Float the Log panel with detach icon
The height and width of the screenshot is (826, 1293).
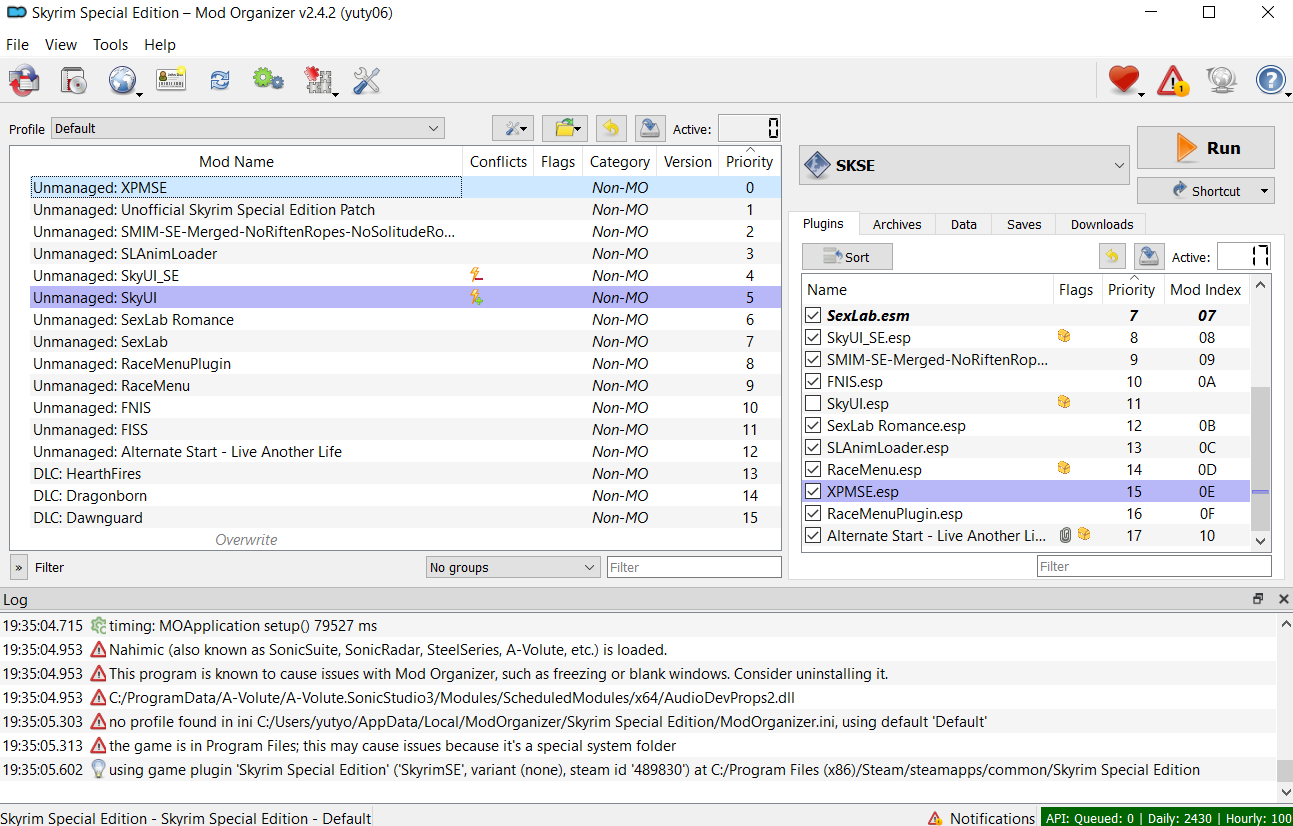[1258, 599]
